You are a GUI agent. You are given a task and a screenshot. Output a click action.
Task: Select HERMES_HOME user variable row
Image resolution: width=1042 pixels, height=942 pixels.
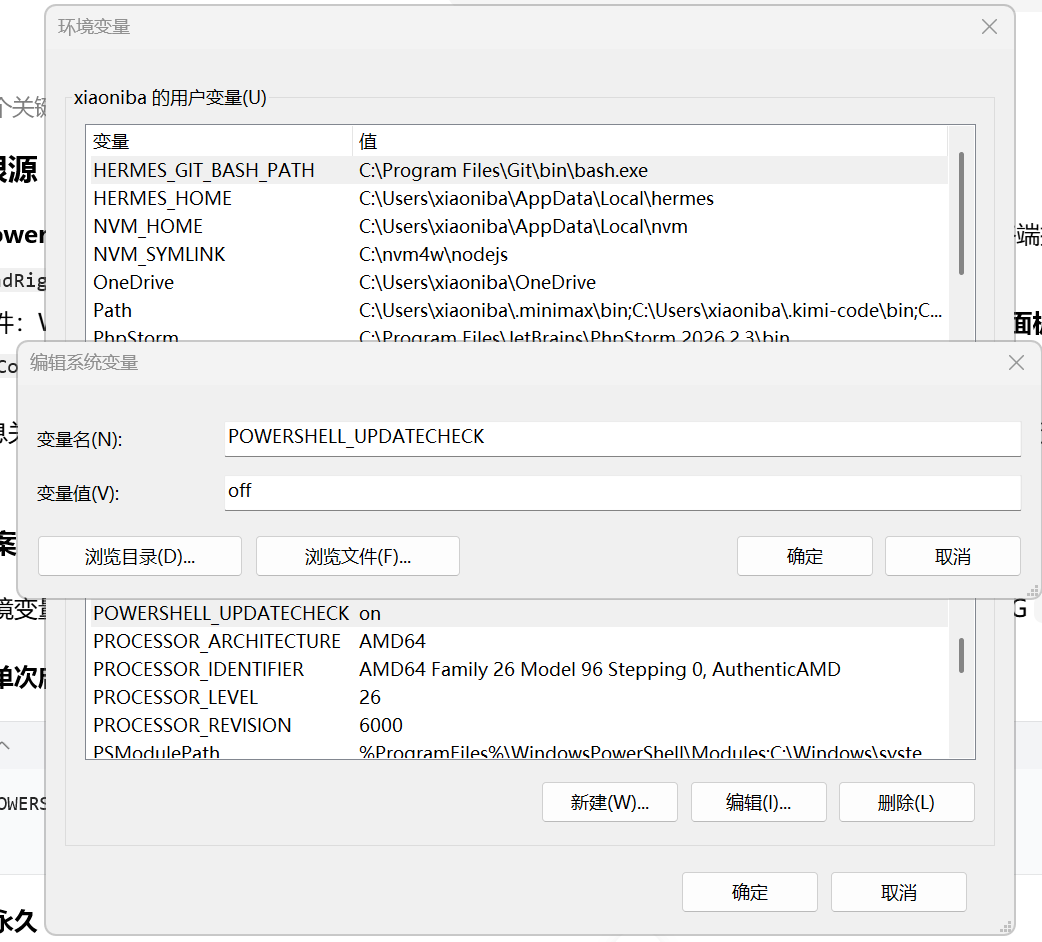coord(517,198)
